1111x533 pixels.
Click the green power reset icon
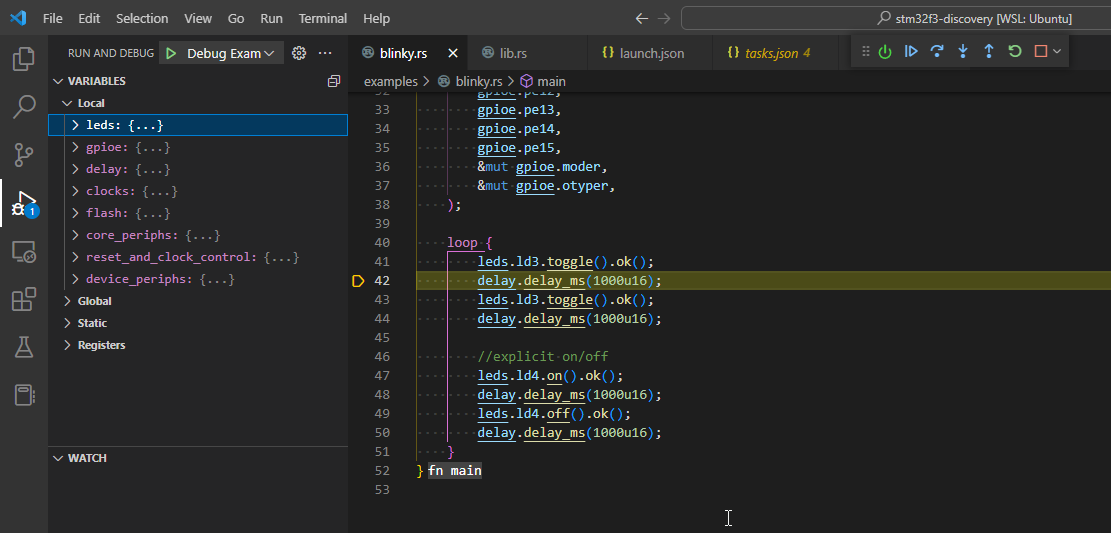(885, 51)
